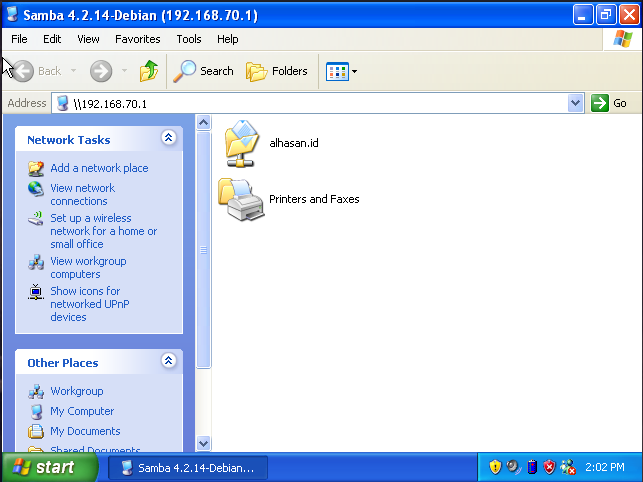Open the Favorites menu
This screenshot has width=643, height=482.
138,39
